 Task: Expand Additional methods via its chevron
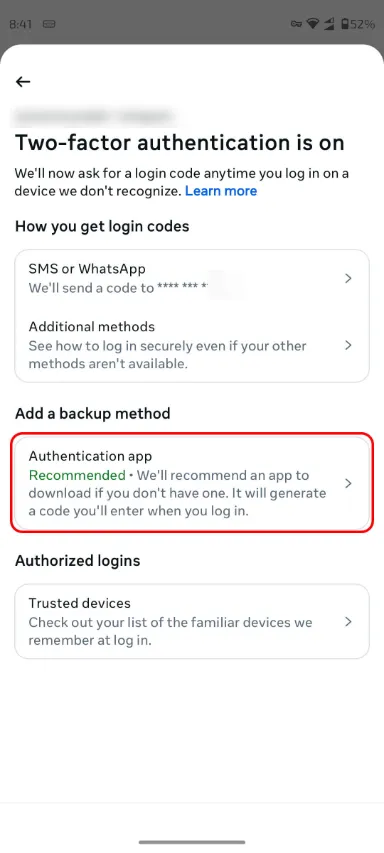pyautogui.click(x=349, y=345)
